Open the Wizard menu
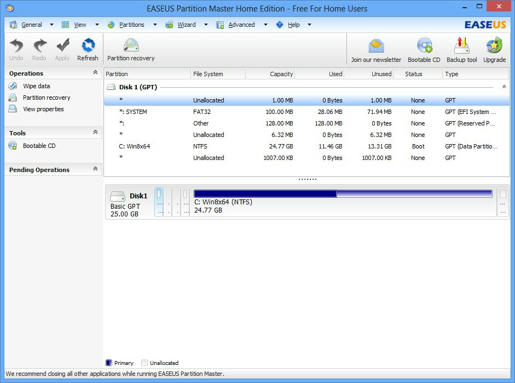The width and height of the screenshot is (515, 383). 186,25
